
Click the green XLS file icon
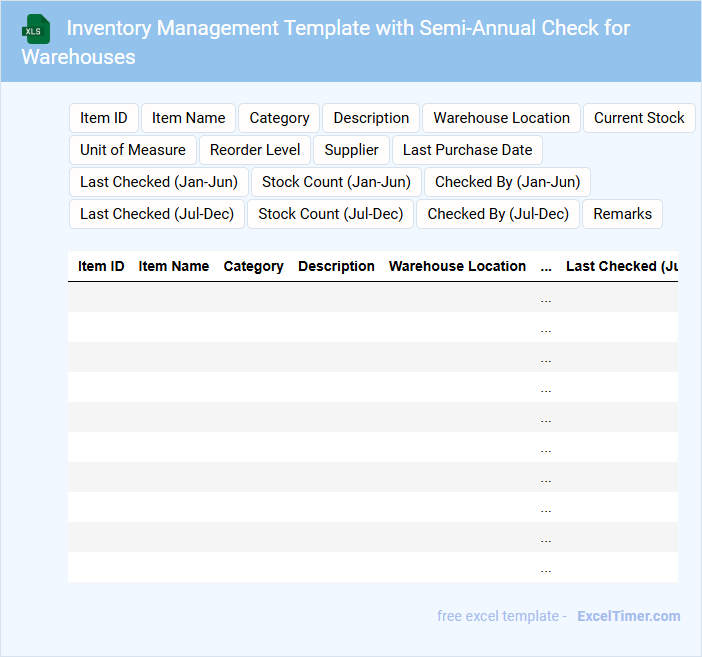coord(37,29)
